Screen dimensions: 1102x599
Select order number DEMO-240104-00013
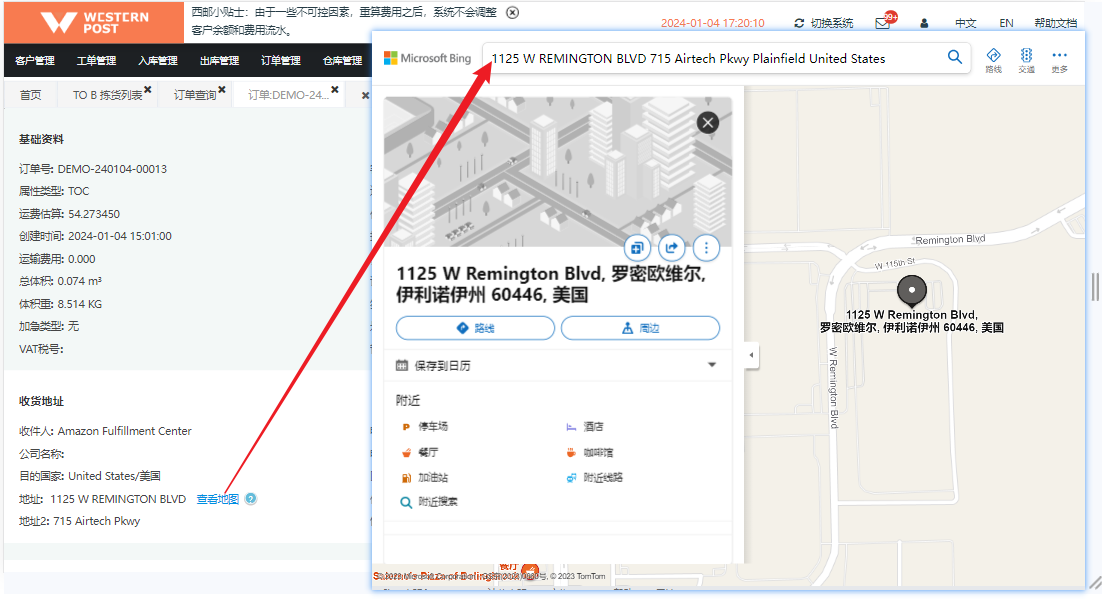(112, 169)
